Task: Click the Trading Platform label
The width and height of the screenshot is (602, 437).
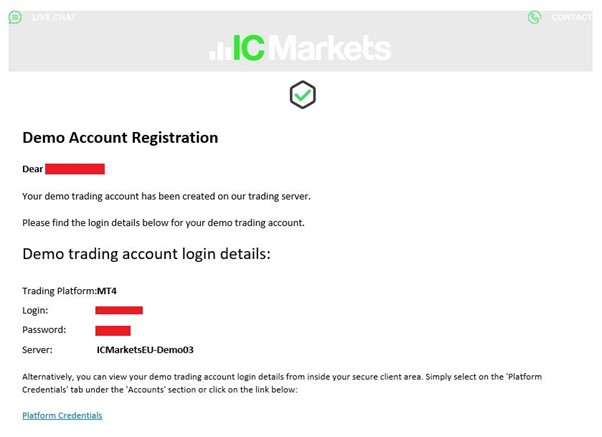Action: (59, 291)
